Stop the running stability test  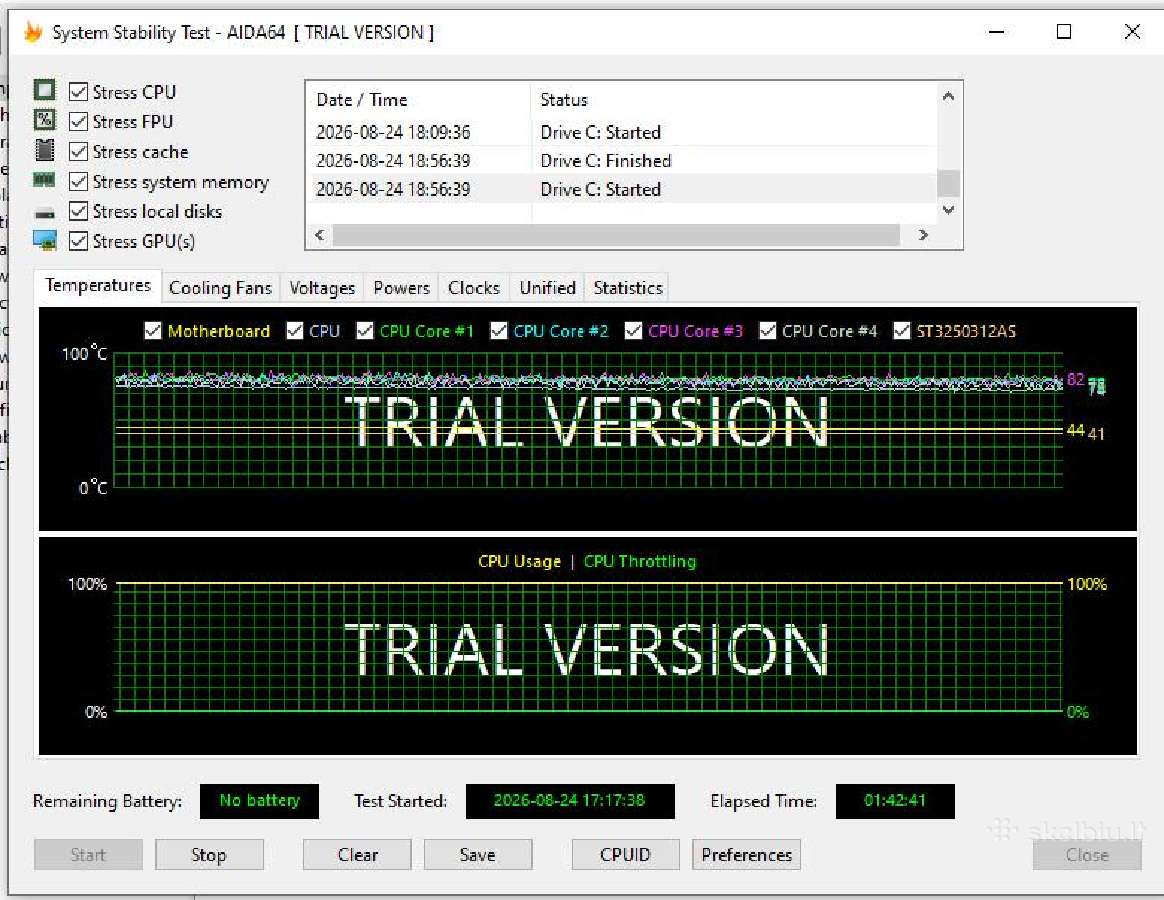tap(209, 855)
